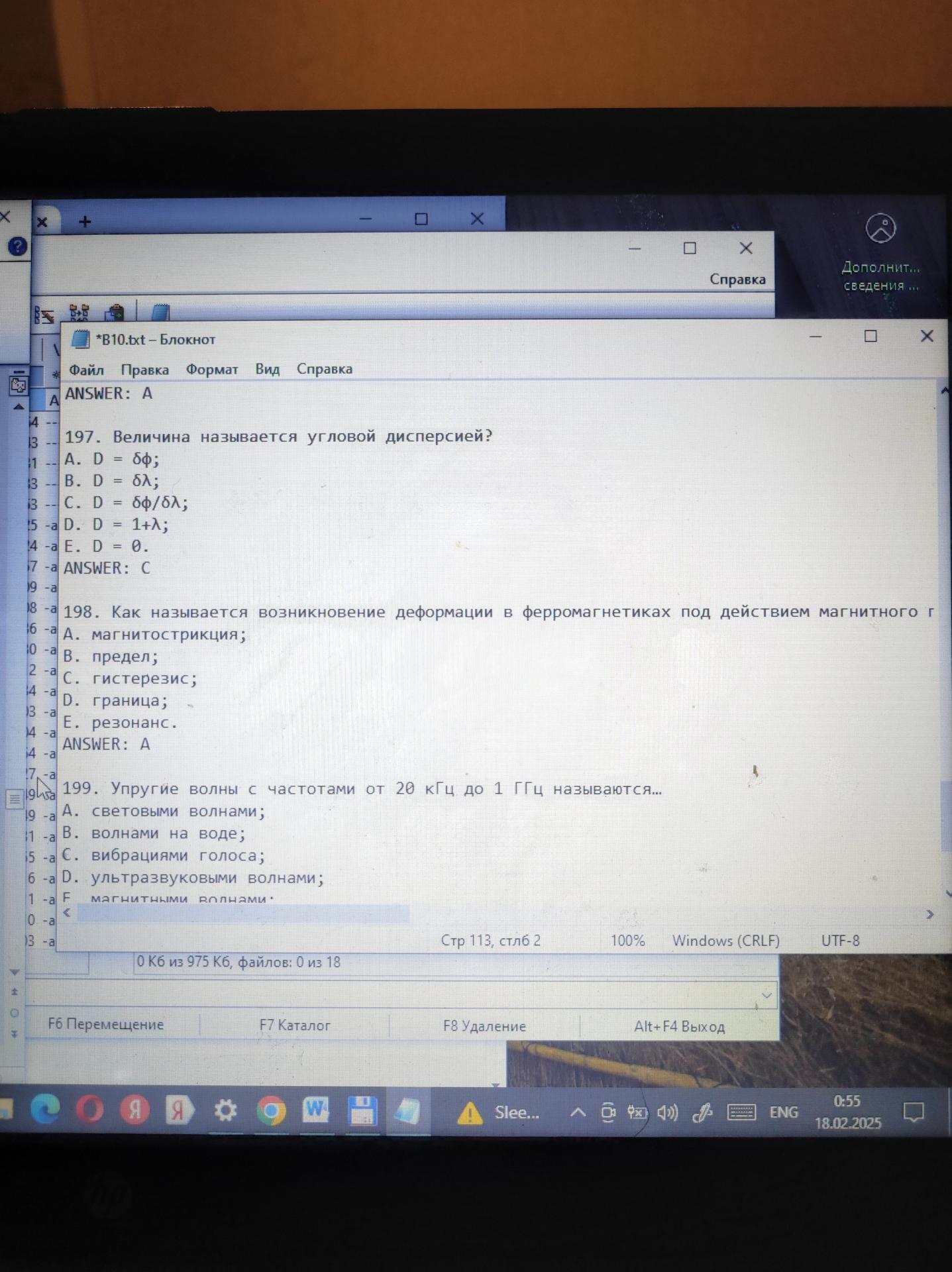Launch Microsoft Edge from the taskbar
This screenshot has width=952, height=1272.
[x=45, y=1109]
